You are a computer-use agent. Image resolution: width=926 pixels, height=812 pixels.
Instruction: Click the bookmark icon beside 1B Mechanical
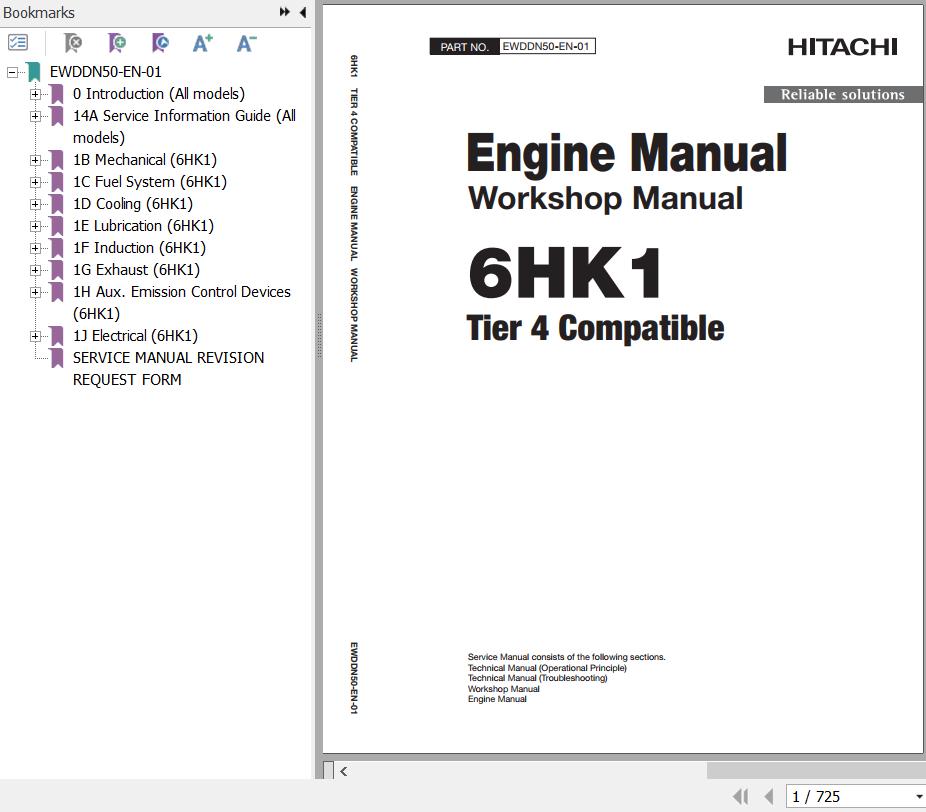click(57, 160)
